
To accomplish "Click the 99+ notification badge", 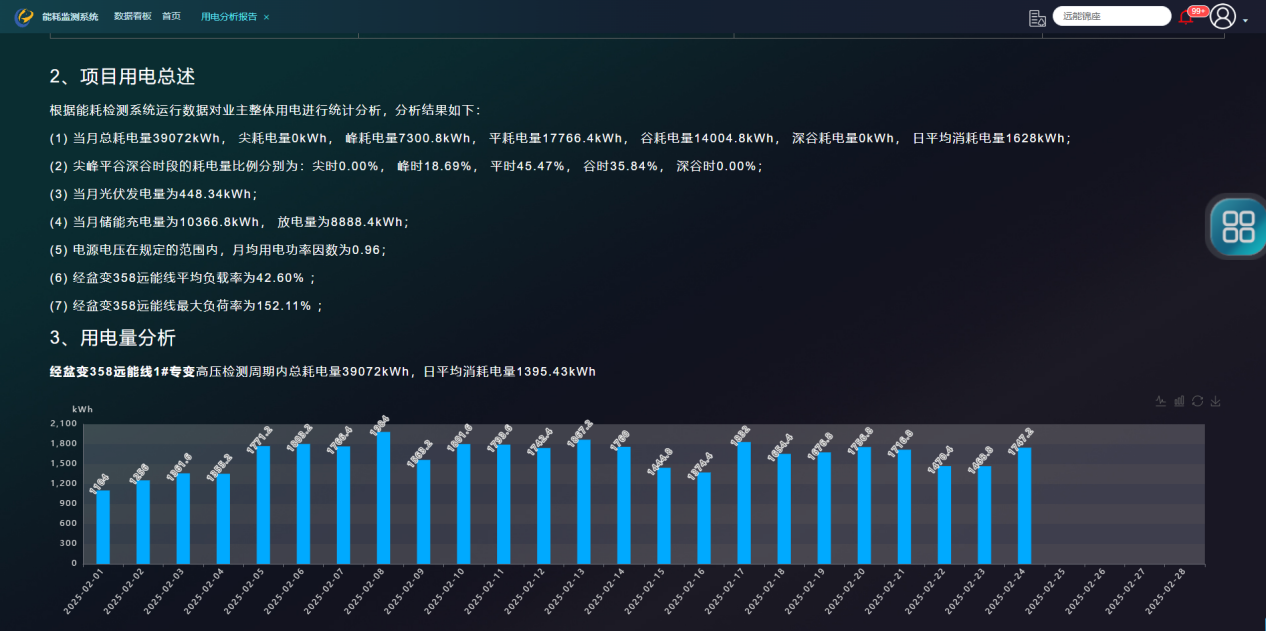I will (x=1198, y=11).
